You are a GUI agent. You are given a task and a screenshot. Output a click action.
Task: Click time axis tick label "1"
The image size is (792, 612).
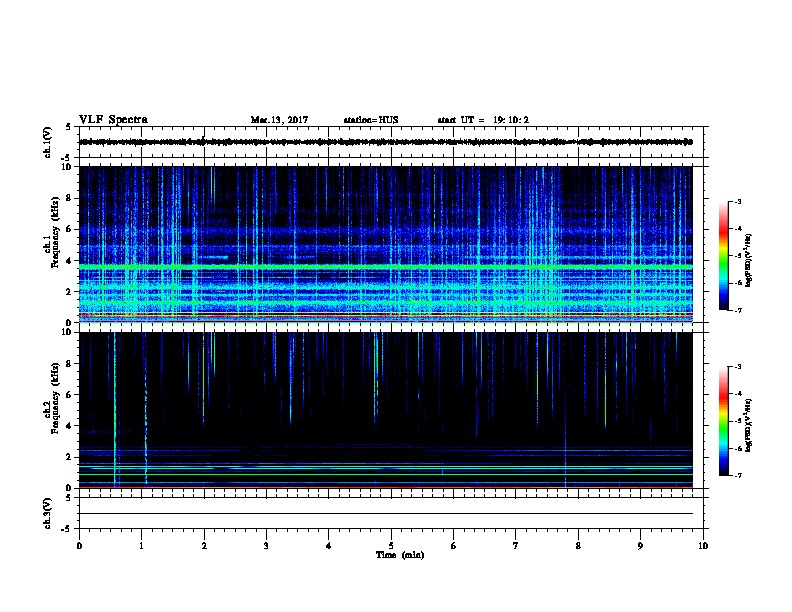click(x=141, y=546)
